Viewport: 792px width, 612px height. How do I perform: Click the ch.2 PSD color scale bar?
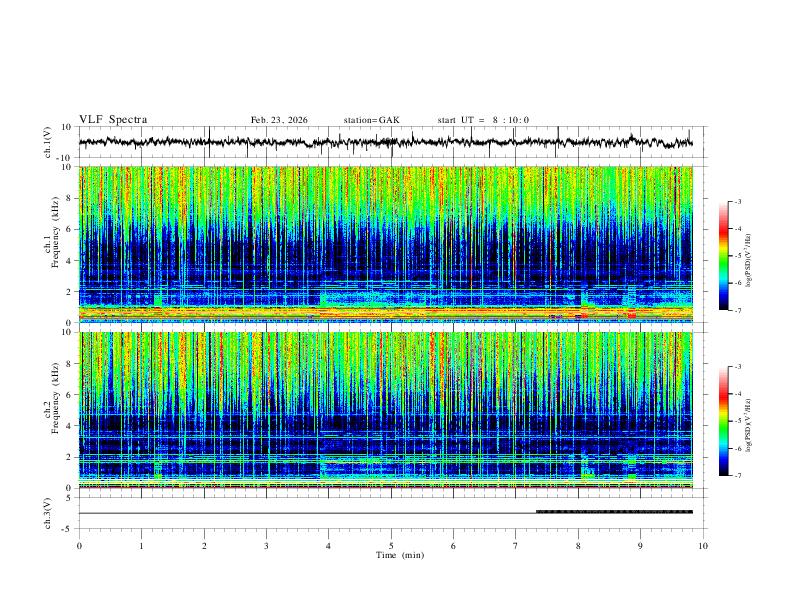click(723, 421)
